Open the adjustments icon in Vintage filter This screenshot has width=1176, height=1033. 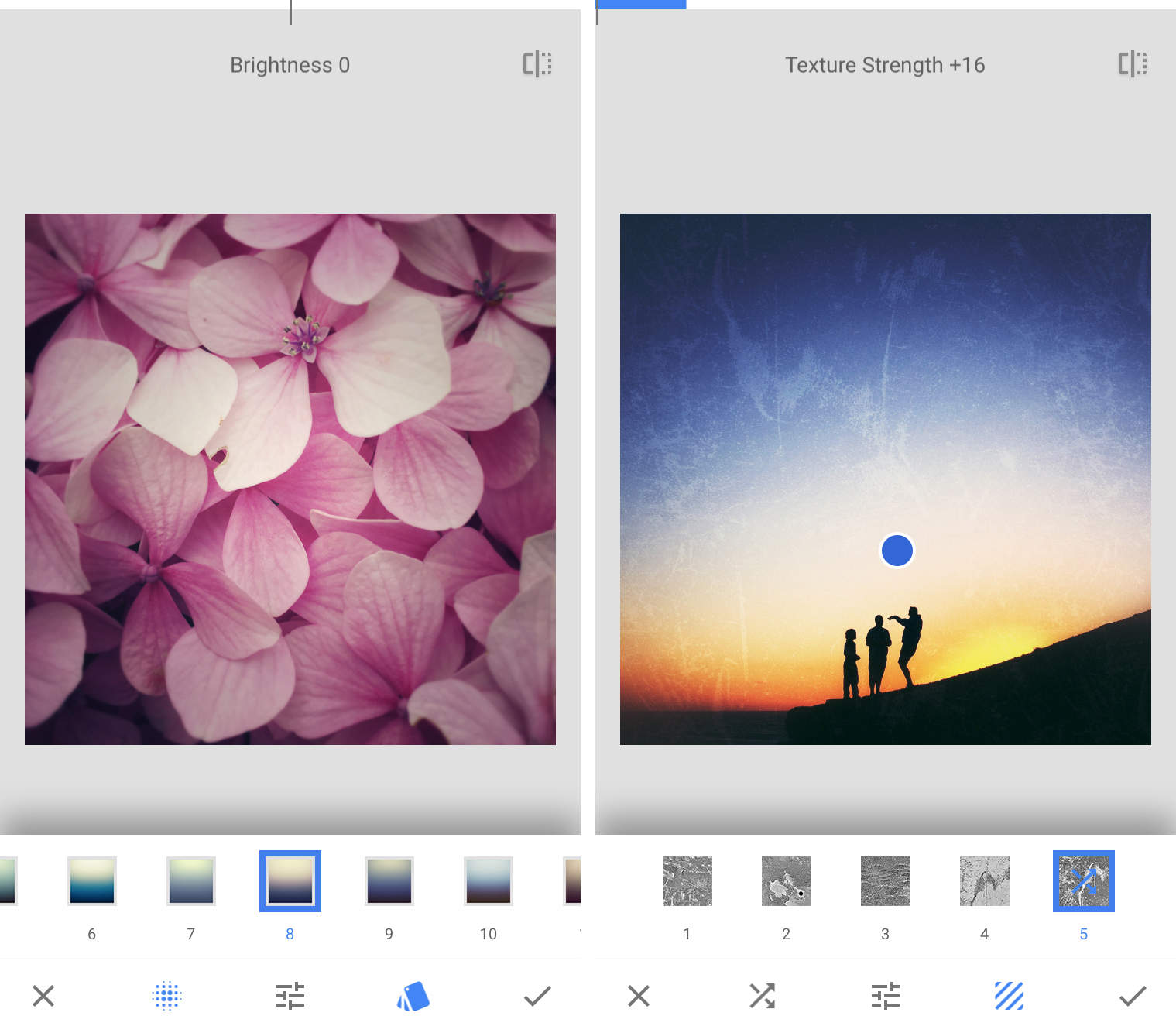coord(290,996)
